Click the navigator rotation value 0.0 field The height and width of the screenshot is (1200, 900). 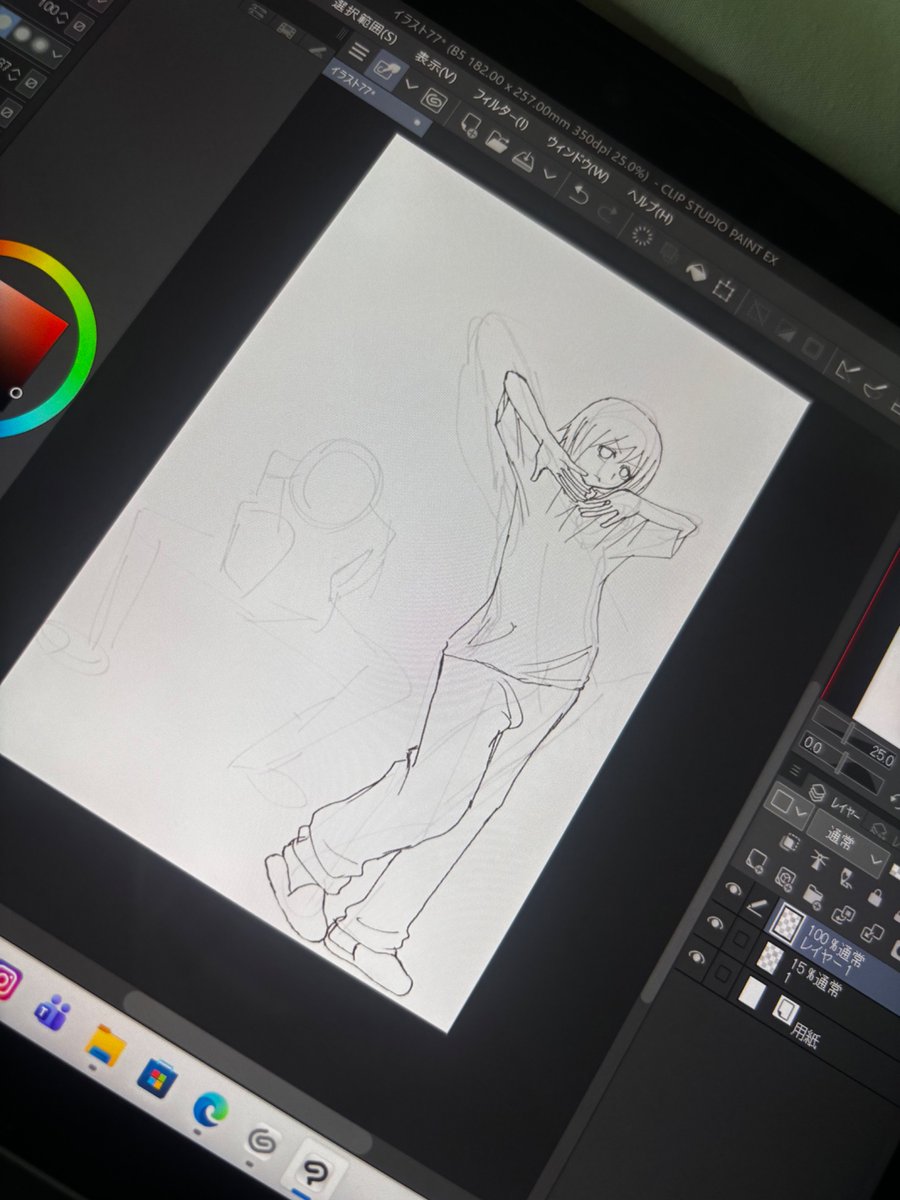[813, 748]
